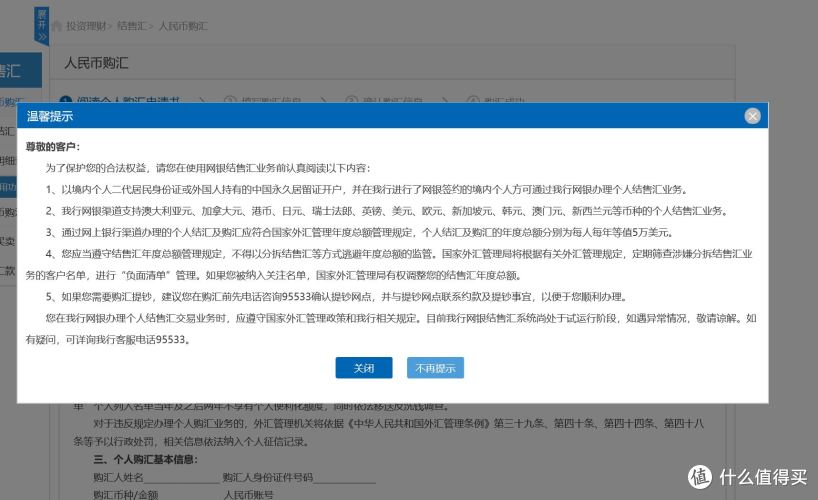The width and height of the screenshot is (818, 500).
Task: Open the 买卖 item in left sidebar
Action: 8,241
